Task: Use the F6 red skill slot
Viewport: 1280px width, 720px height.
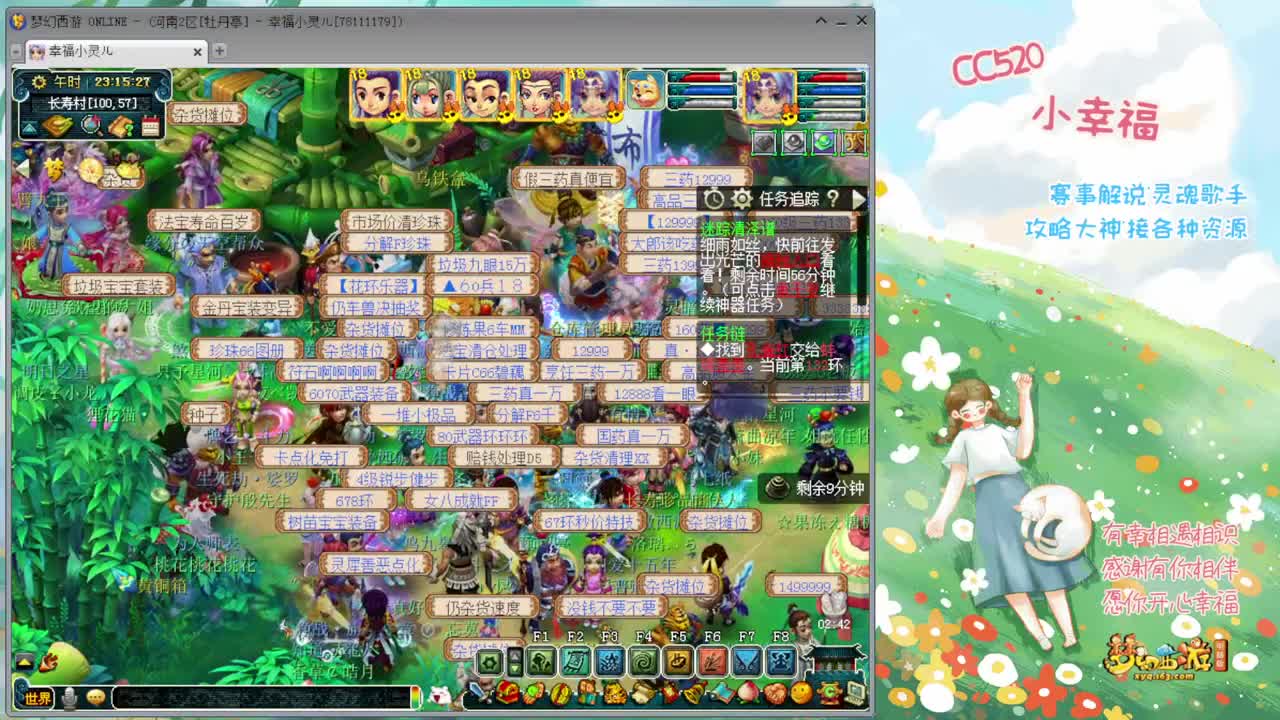Action: click(x=712, y=661)
